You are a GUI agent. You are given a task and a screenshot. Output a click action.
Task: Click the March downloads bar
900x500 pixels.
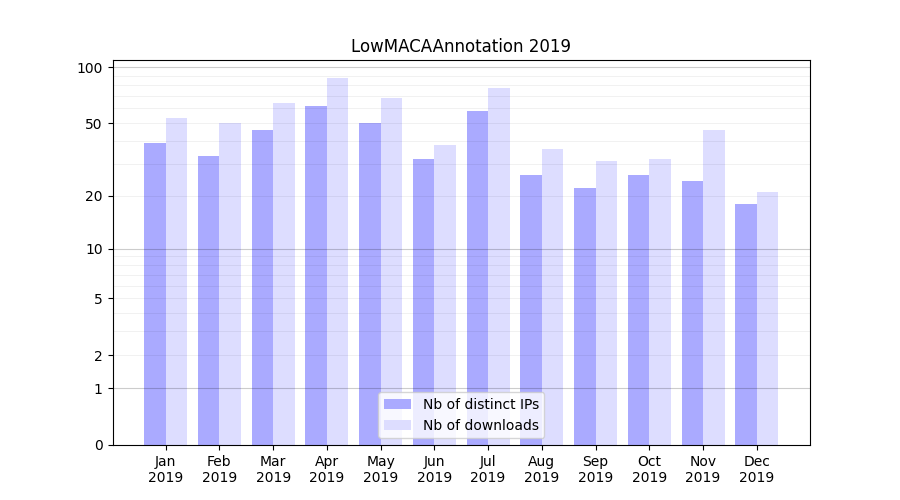pos(284,273)
